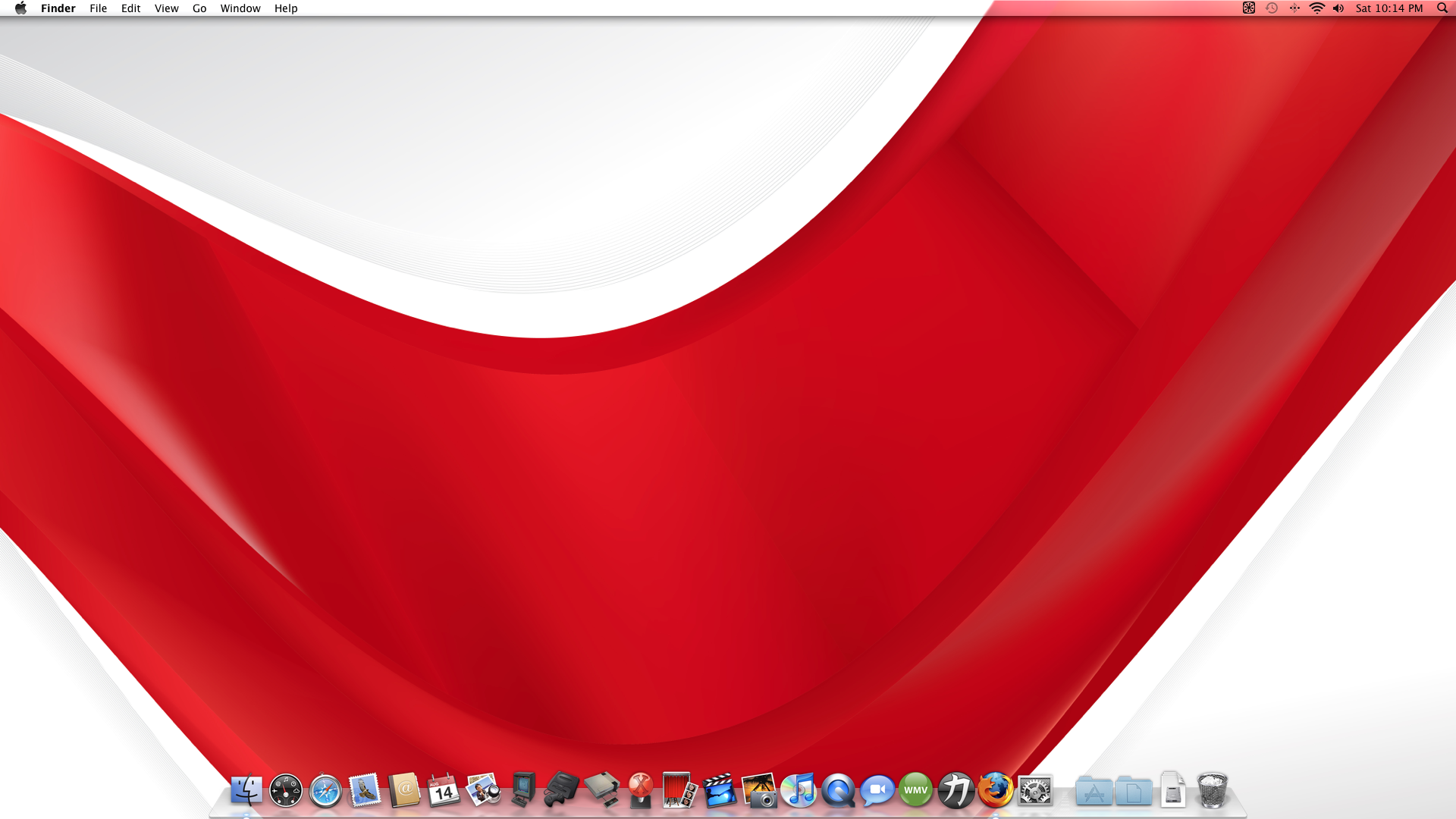The image size is (1456, 819).
Task: Open QuickTime Player in the Dock
Action: (838, 791)
